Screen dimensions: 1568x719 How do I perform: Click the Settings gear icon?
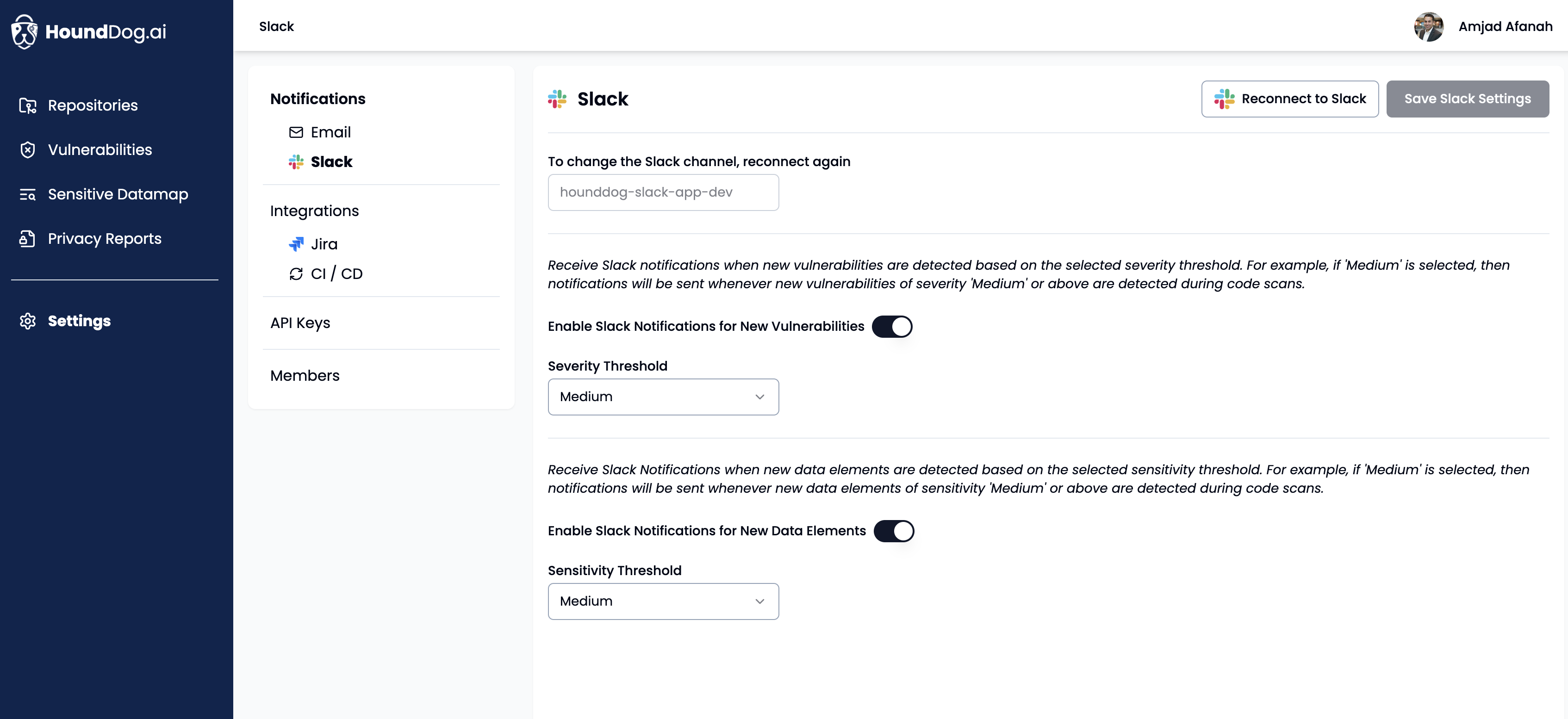(27, 321)
